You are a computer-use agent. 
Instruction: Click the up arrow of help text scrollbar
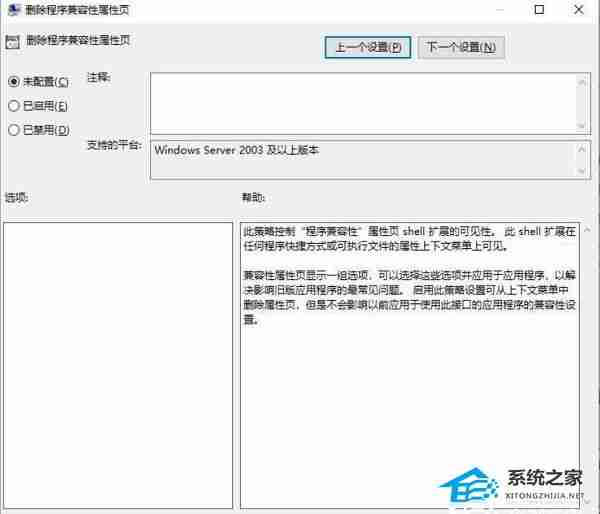[x=587, y=230]
